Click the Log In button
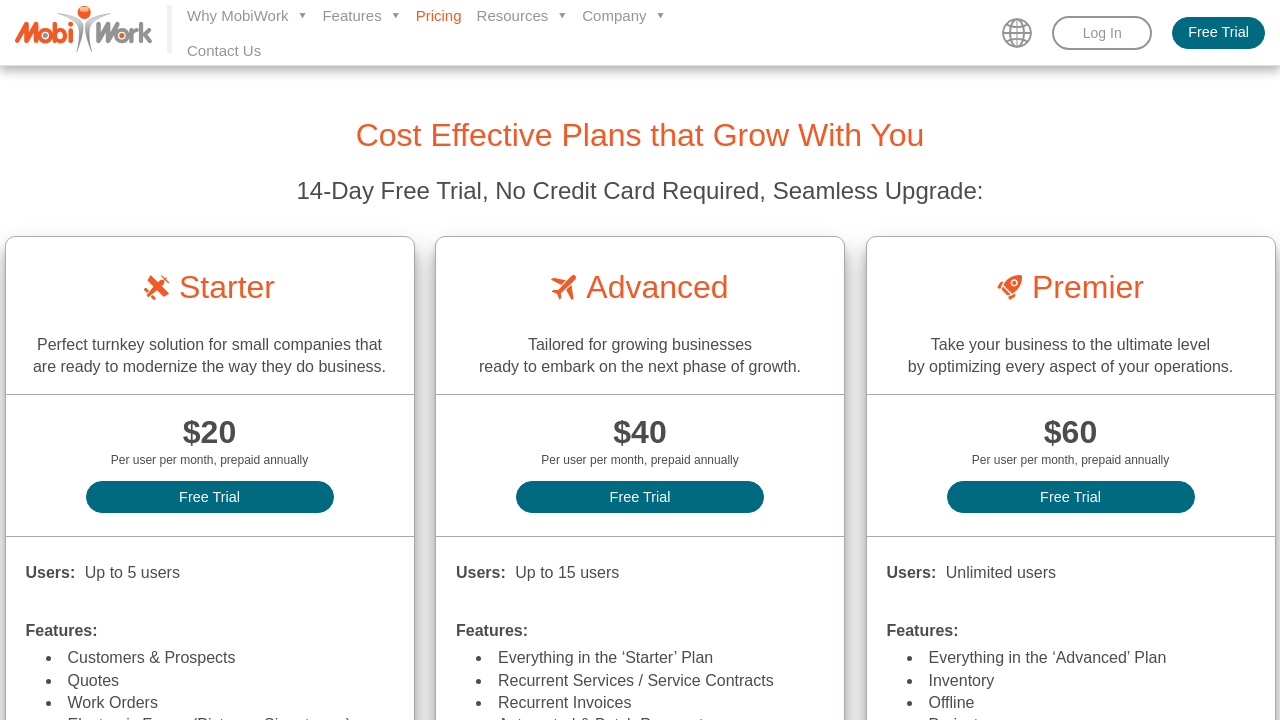The image size is (1280, 720). click(1102, 33)
